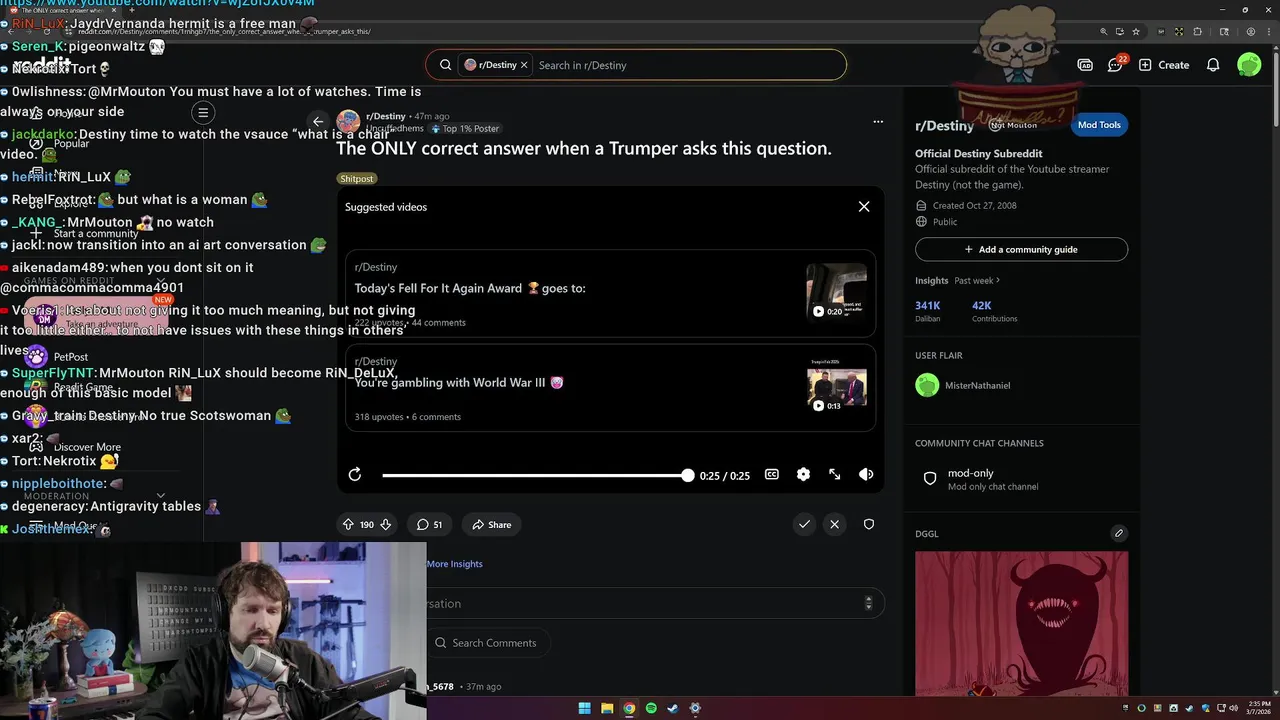Open MisterNathaniel user flair
This screenshot has height=720, width=1280.
(x=963, y=385)
